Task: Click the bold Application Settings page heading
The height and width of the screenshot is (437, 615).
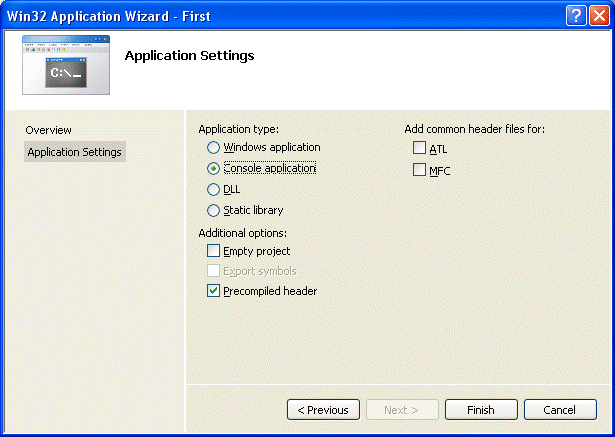Action: 189,55
